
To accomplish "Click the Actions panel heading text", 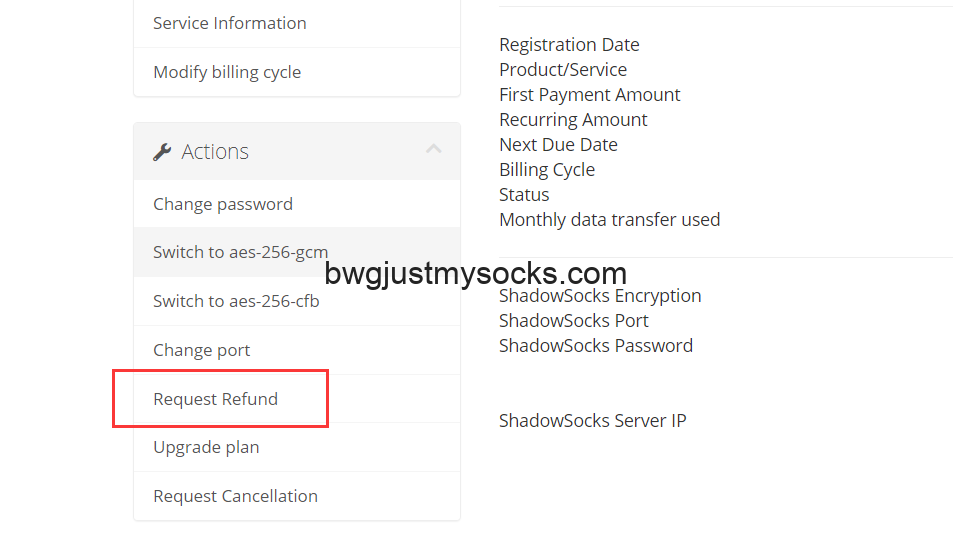I will coord(215,152).
